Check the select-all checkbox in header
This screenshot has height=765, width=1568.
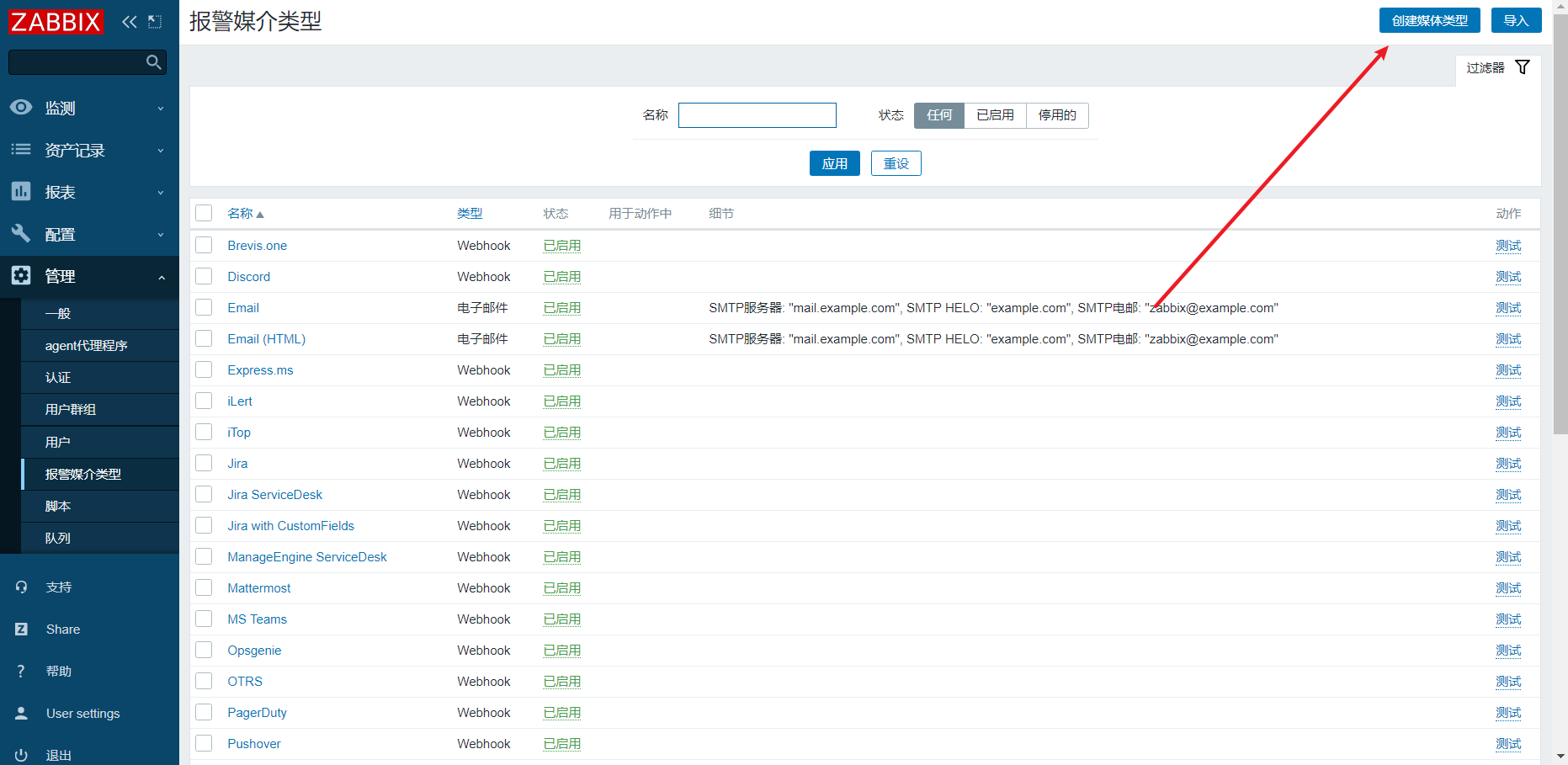point(204,213)
